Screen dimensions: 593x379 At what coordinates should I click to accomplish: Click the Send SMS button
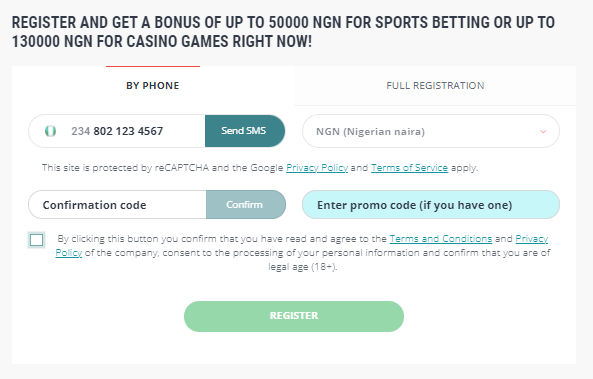(245, 131)
